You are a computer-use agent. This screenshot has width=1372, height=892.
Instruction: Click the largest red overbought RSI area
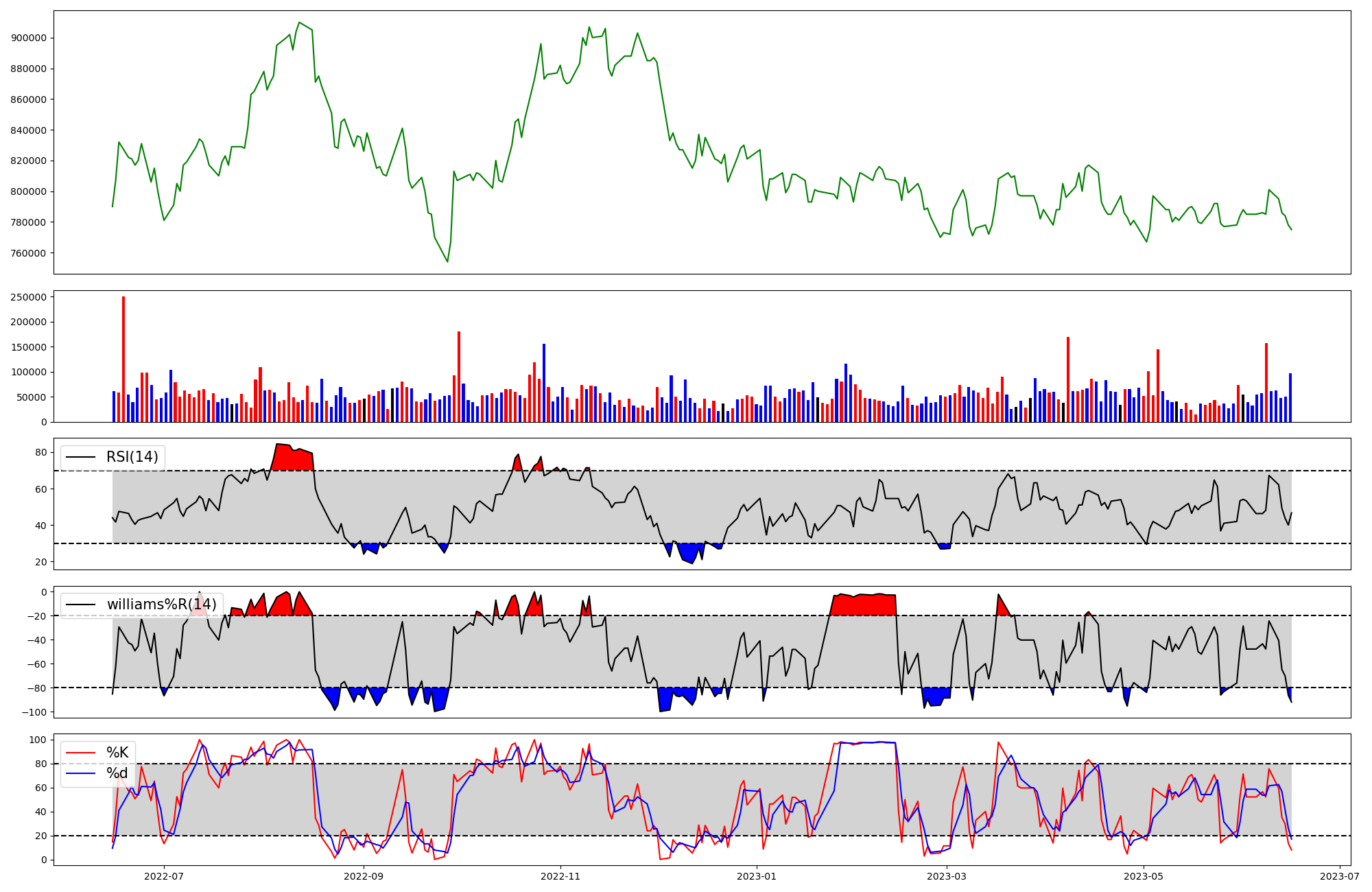coord(293,458)
